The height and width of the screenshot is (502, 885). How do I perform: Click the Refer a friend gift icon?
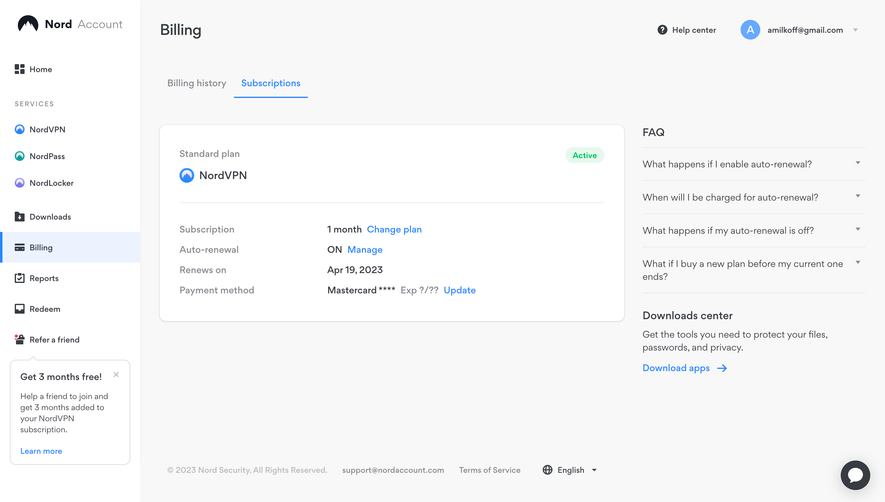point(20,339)
